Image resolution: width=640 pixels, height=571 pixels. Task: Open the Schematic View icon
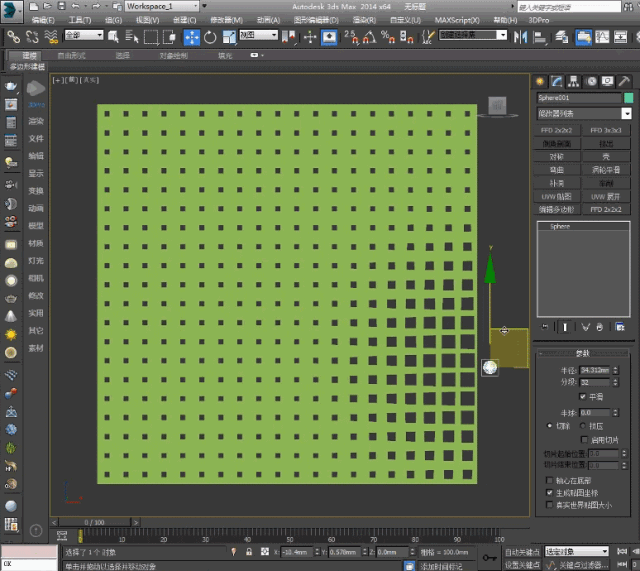(620, 38)
